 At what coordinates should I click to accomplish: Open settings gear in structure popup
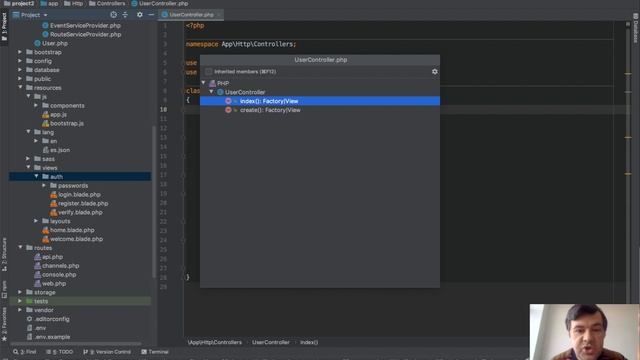(435, 71)
